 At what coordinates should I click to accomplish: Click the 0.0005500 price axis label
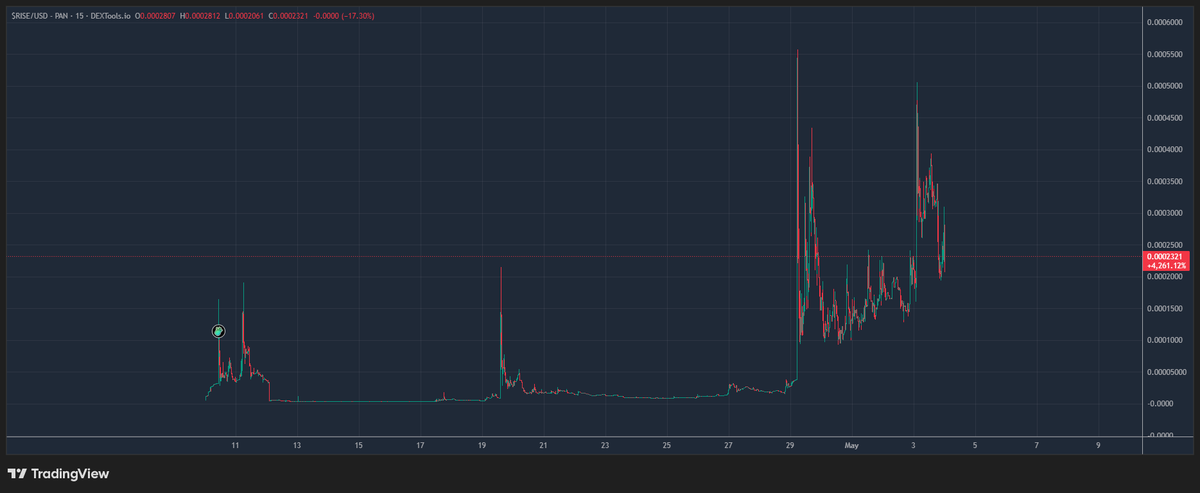1166,54
